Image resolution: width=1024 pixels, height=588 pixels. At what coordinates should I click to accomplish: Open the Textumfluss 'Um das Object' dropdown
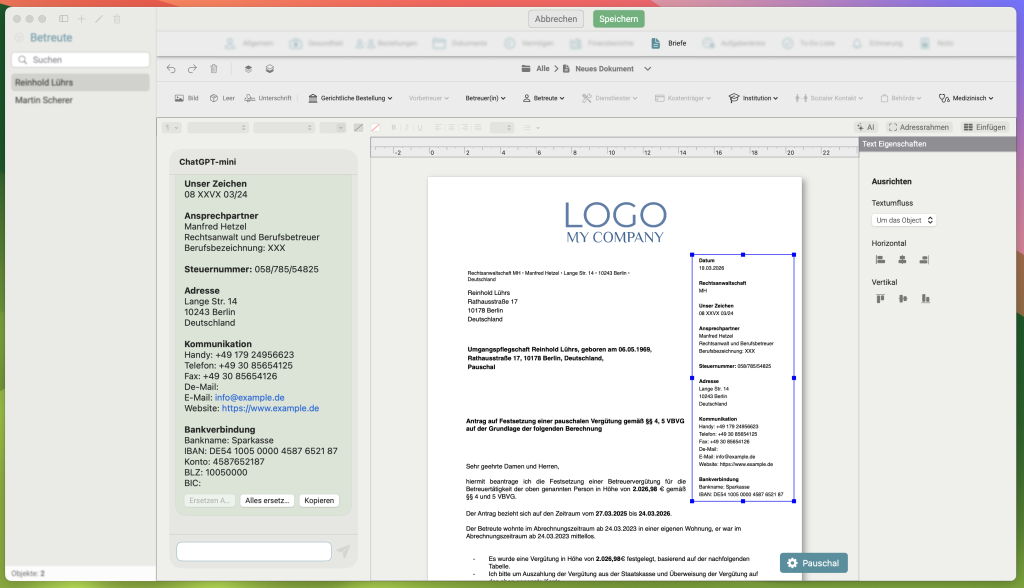pos(903,220)
